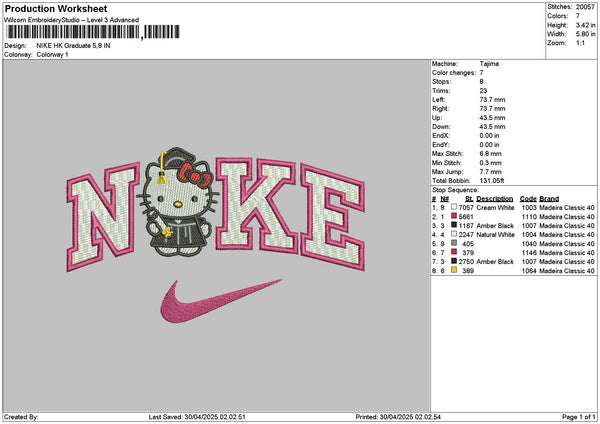Select the Natural White color swatch
600x424 pixels.
[x=454, y=234]
